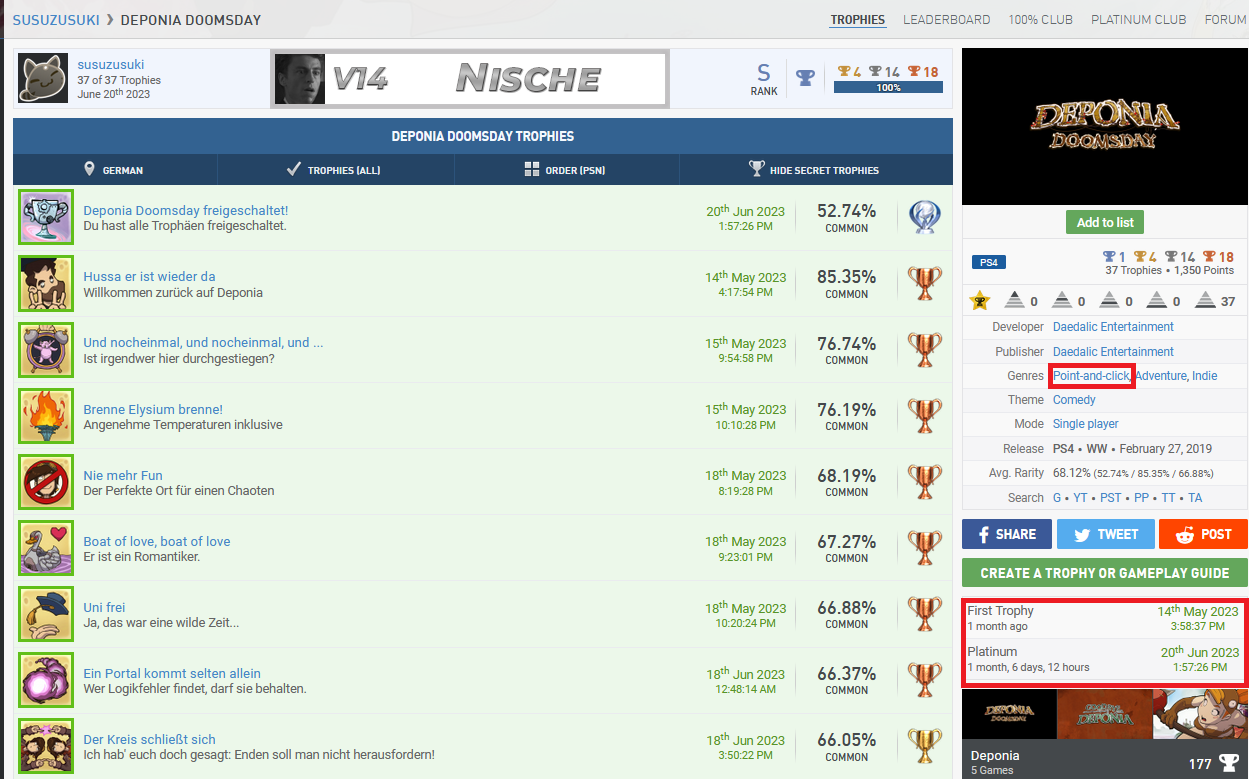Click the Uni frei trophy image

(46, 614)
